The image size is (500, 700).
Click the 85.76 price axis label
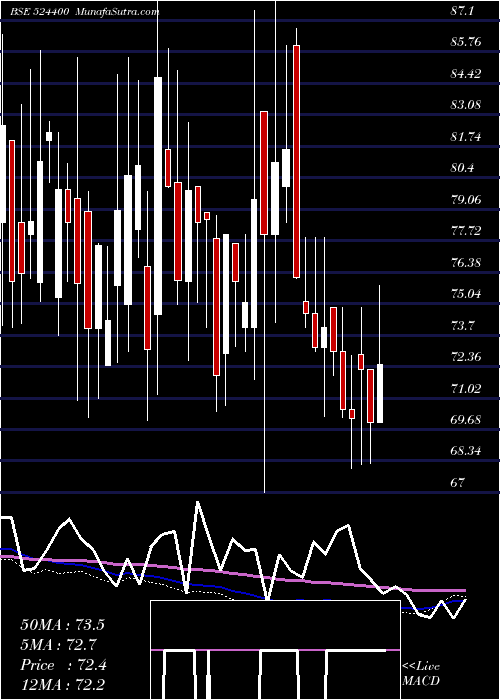pyautogui.click(x=466, y=42)
